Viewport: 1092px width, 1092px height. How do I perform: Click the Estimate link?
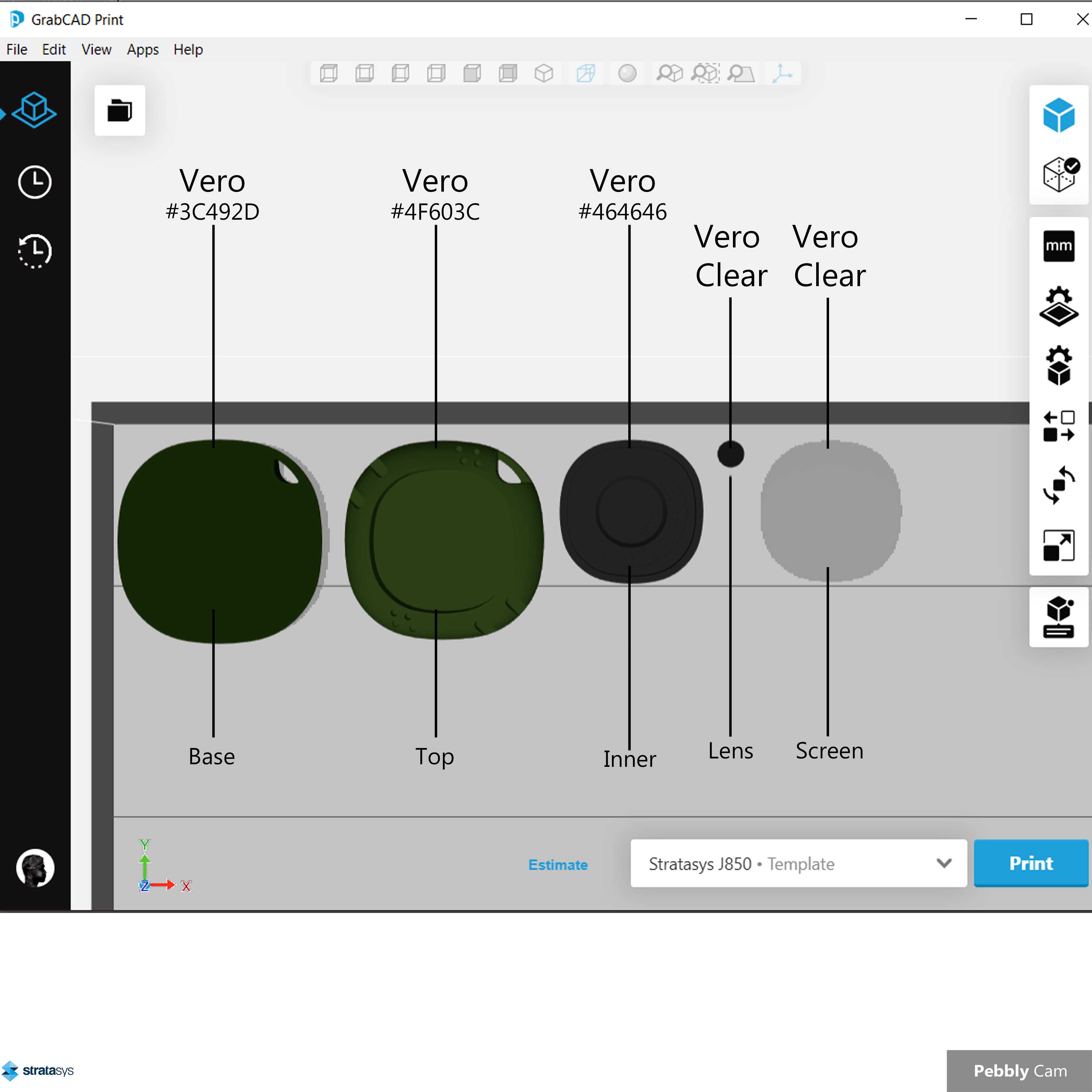(558, 865)
